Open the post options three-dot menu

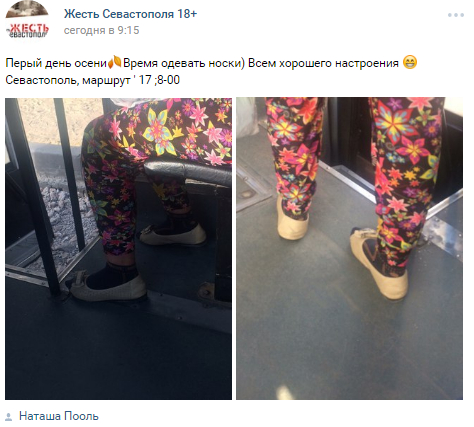pos(455,15)
